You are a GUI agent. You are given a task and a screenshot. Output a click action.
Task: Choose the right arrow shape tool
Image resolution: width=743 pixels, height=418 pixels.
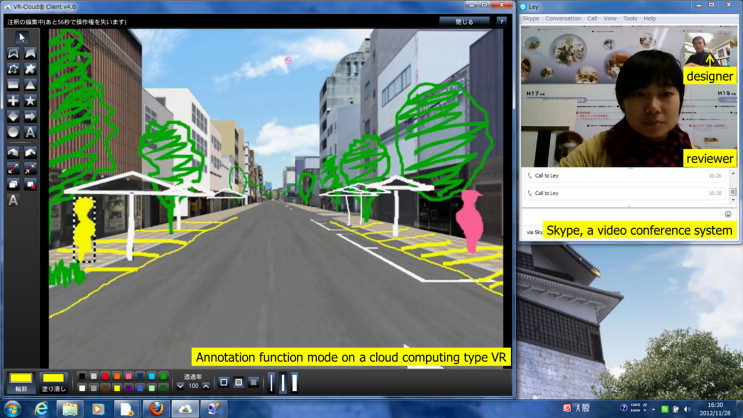pos(31,116)
